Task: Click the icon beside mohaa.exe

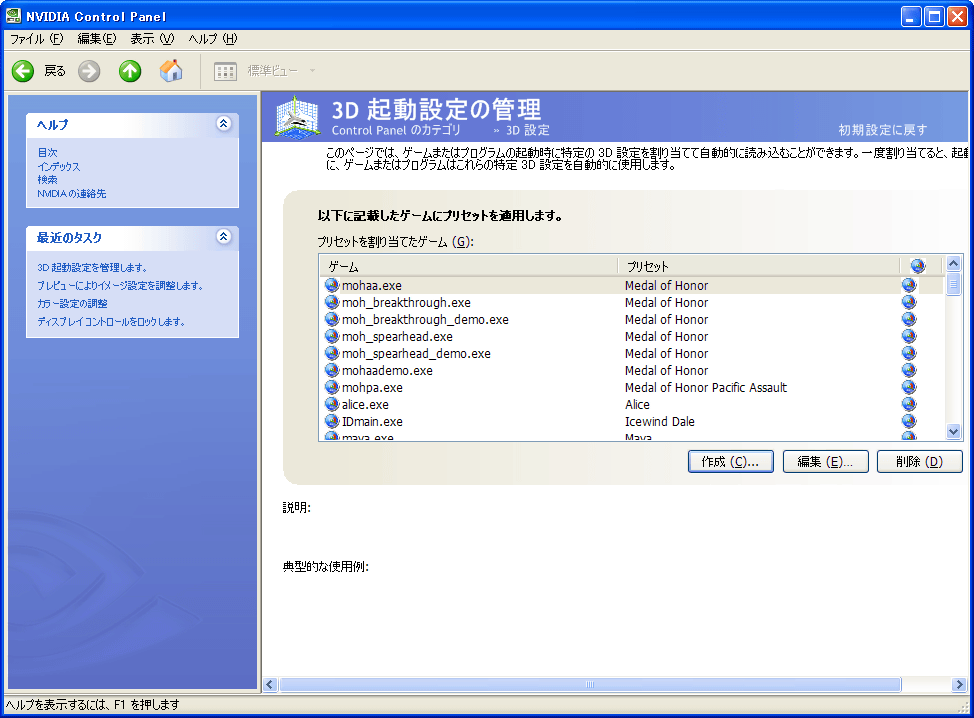Action: [x=332, y=285]
